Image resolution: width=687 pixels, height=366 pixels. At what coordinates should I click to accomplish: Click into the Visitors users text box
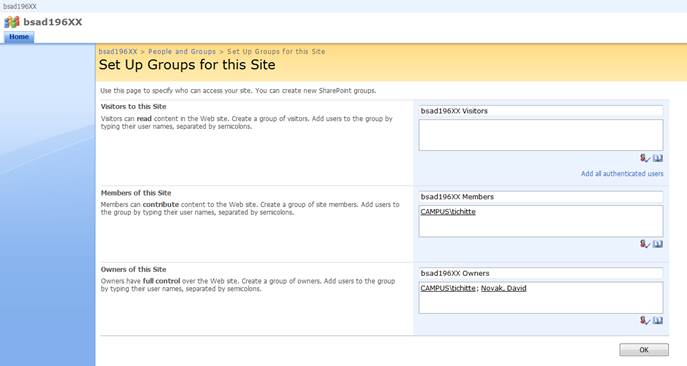pos(541,135)
